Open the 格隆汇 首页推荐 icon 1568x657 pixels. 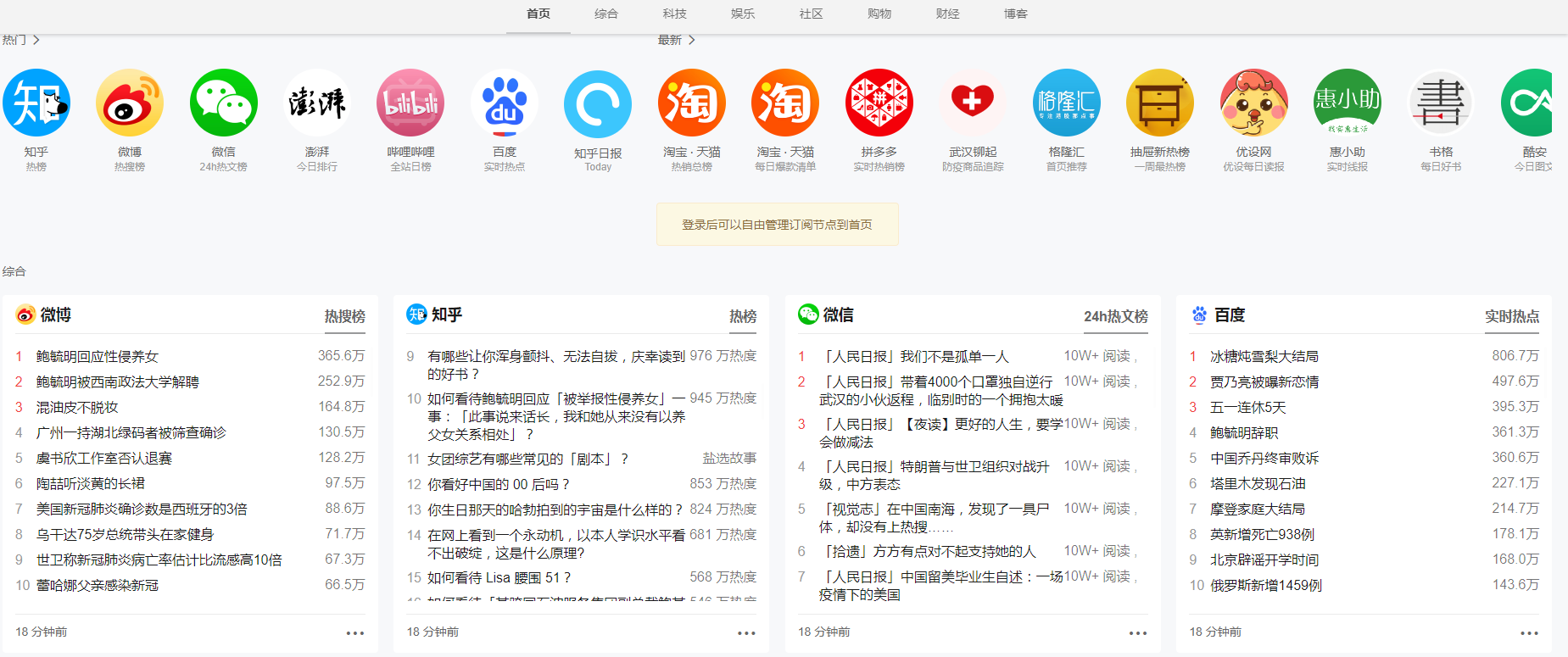1067,103
